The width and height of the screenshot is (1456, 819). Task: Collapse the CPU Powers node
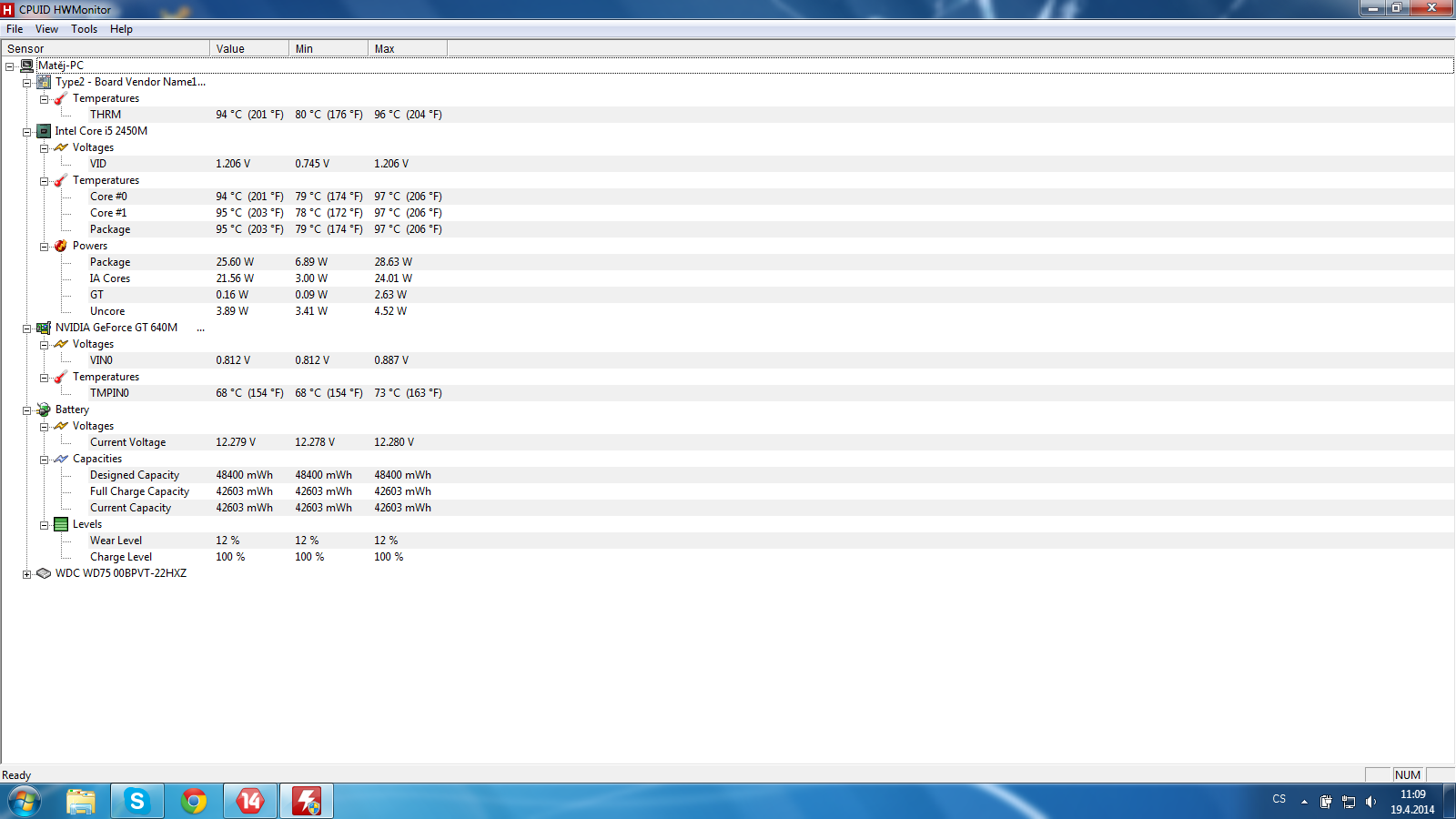[x=44, y=247]
